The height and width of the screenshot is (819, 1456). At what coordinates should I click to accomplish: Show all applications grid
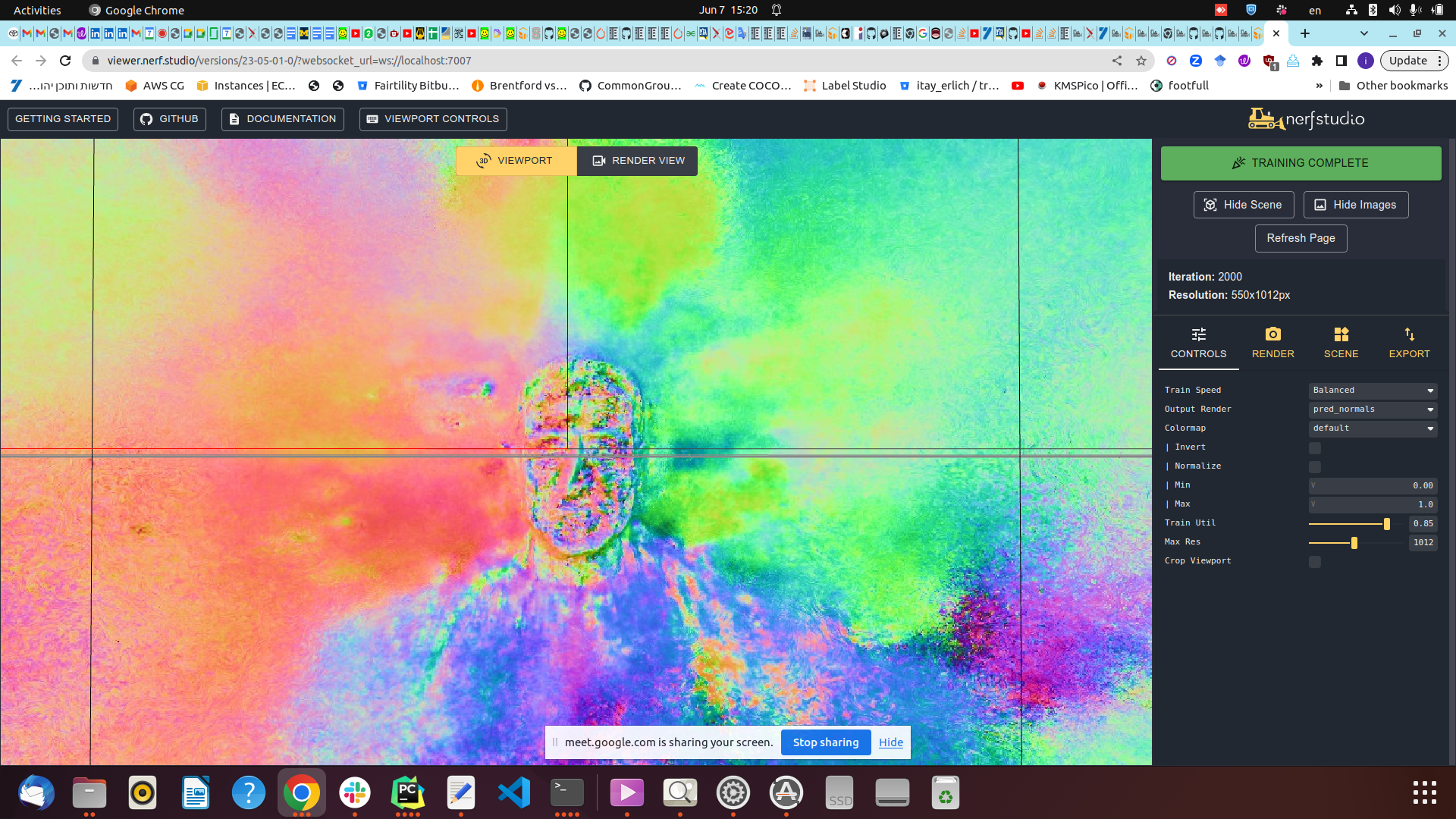(x=1425, y=792)
